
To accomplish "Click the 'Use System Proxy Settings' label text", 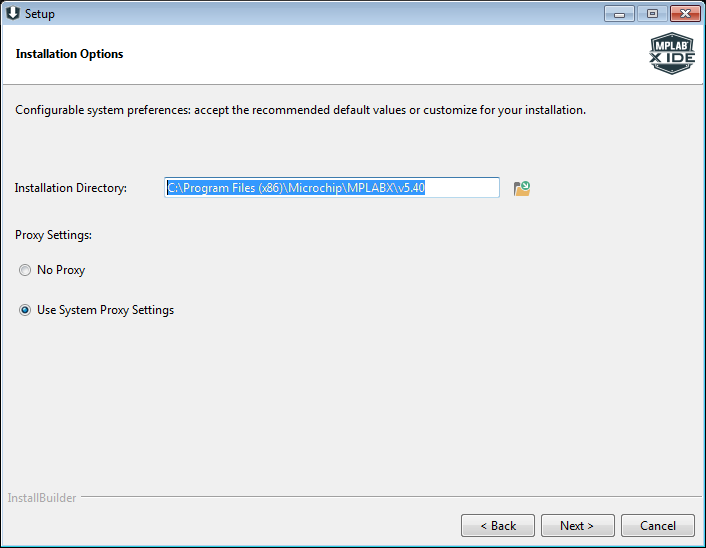I will pos(105,310).
